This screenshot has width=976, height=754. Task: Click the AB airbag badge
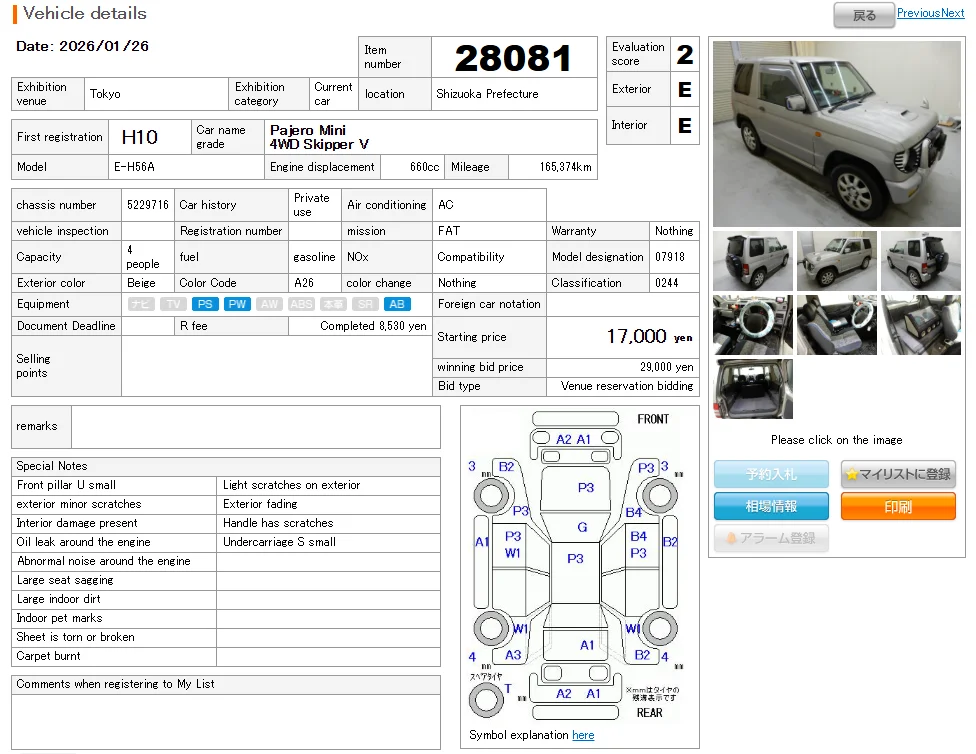pos(397,304)
